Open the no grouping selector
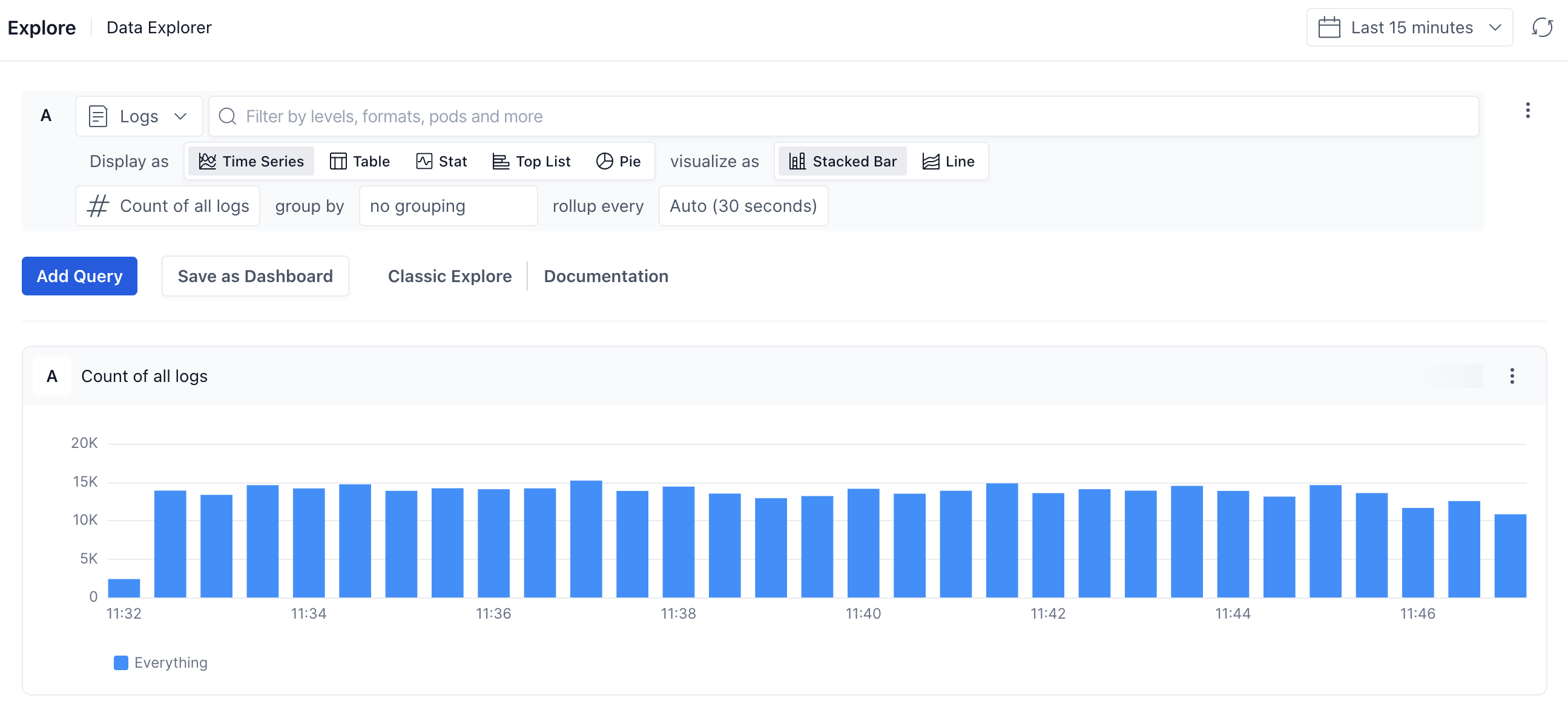Image resolution: width=1568 pixels, height=724 pixels. [448, 206]
